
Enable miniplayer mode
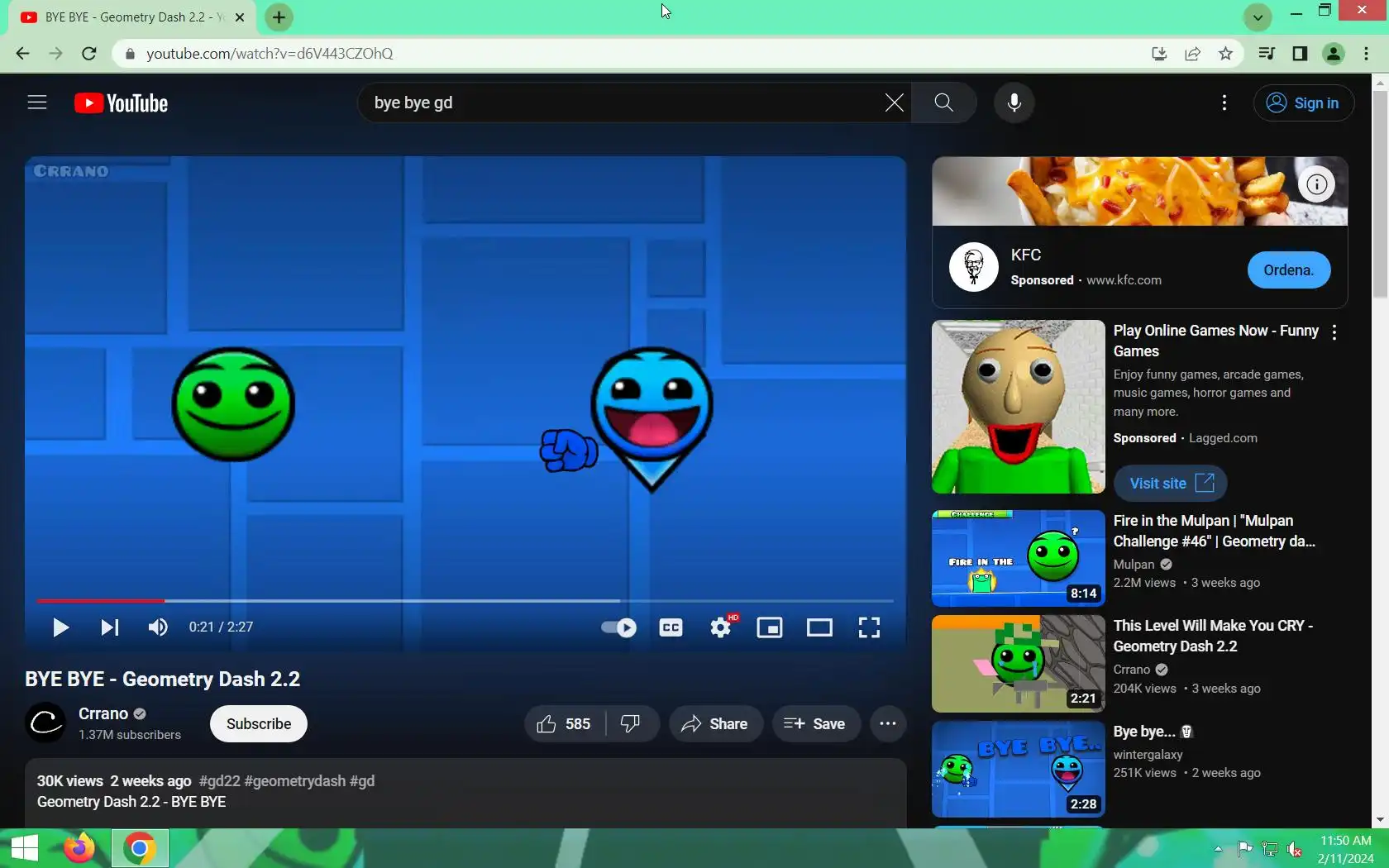point(770,627)
